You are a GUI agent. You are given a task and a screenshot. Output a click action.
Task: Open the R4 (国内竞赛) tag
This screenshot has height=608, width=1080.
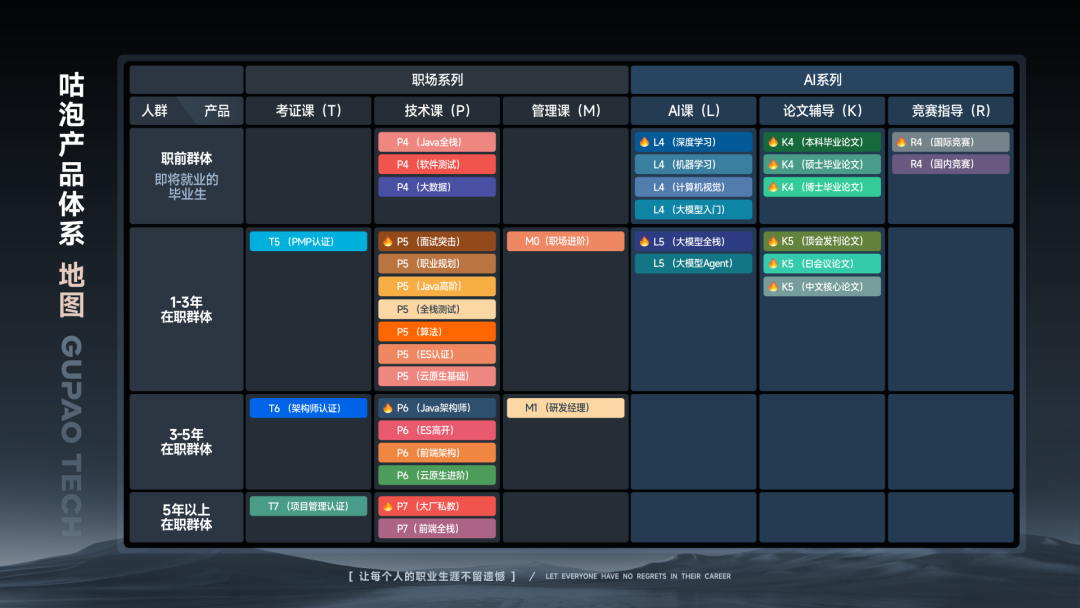(951, 164)
